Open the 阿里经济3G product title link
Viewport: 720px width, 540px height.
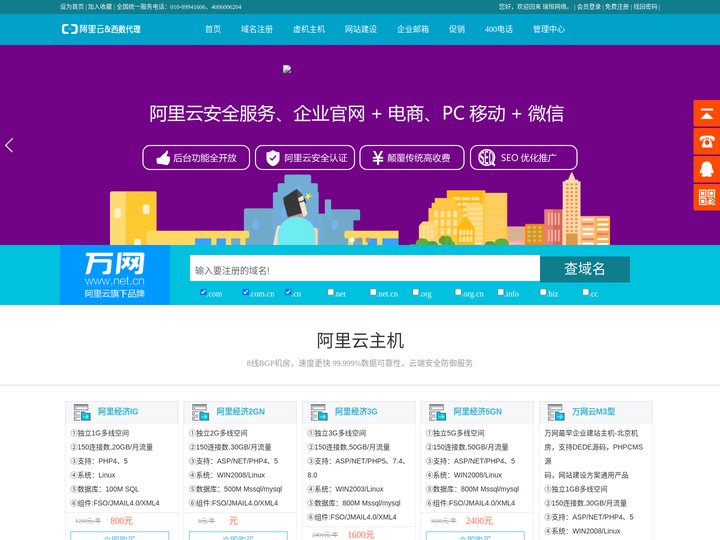[356, 411]
